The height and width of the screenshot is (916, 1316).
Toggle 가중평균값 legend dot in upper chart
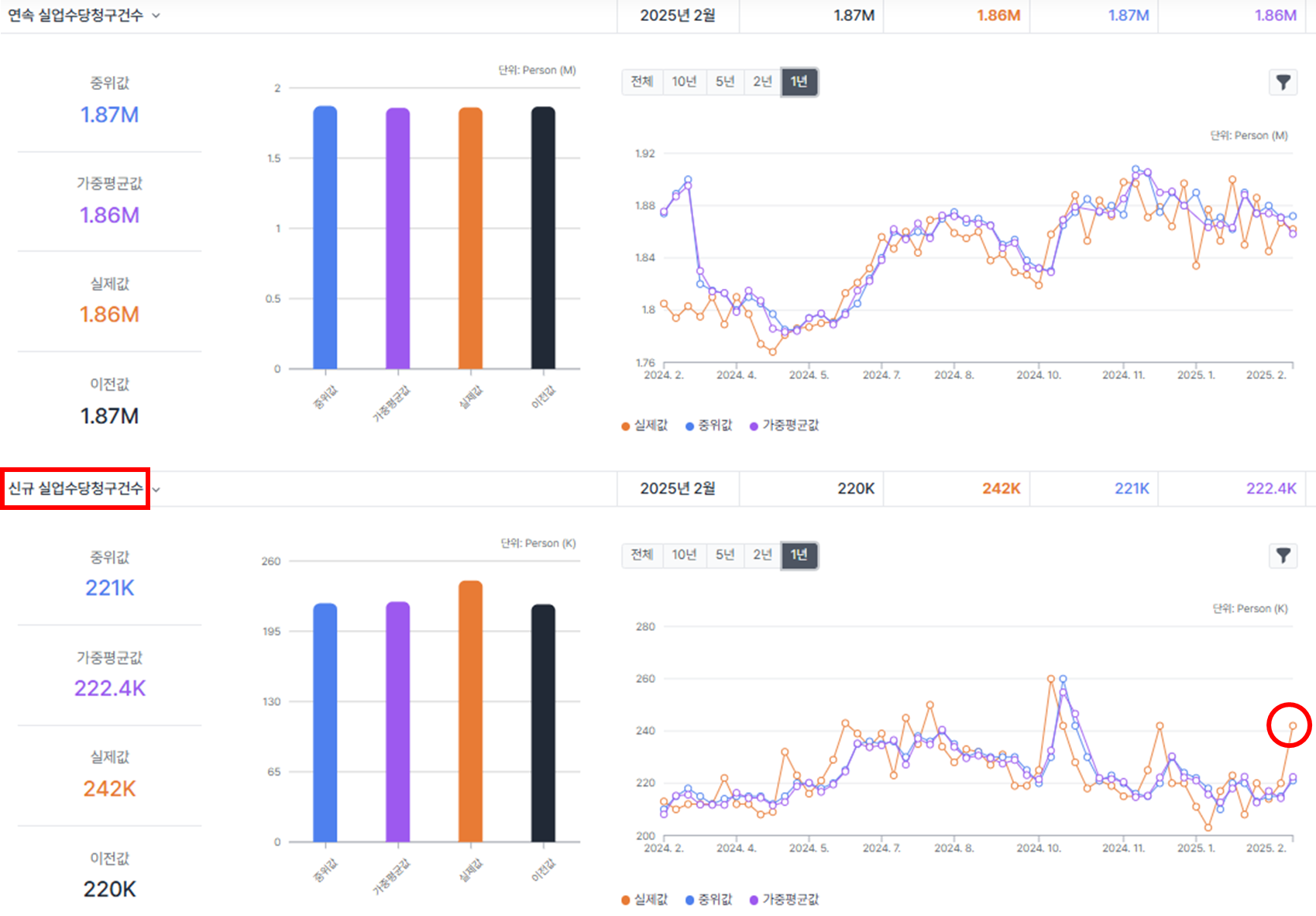(x=754, y=426)
